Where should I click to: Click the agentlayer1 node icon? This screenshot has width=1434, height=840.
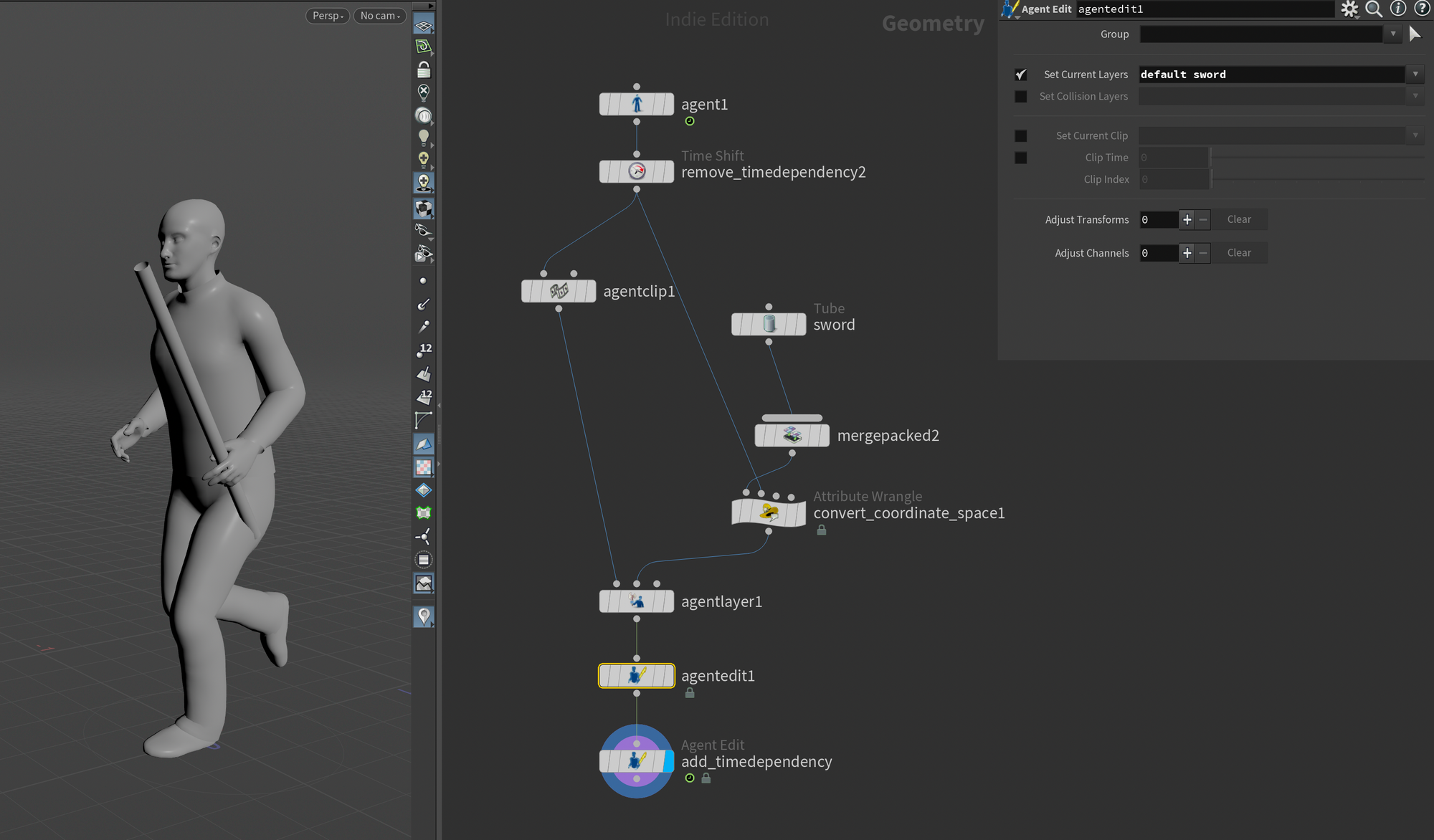(x=637, y=601)
